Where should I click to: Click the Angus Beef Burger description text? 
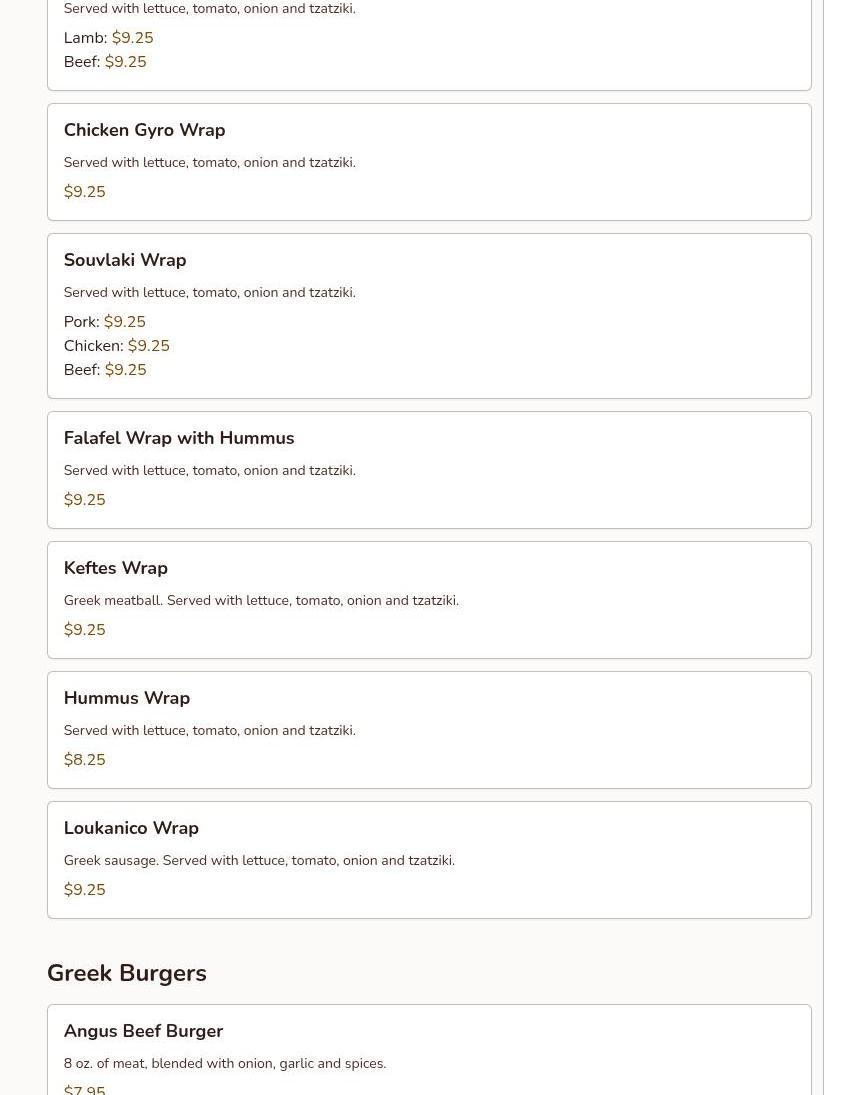pyautogui.click(x=224, y=1063)
